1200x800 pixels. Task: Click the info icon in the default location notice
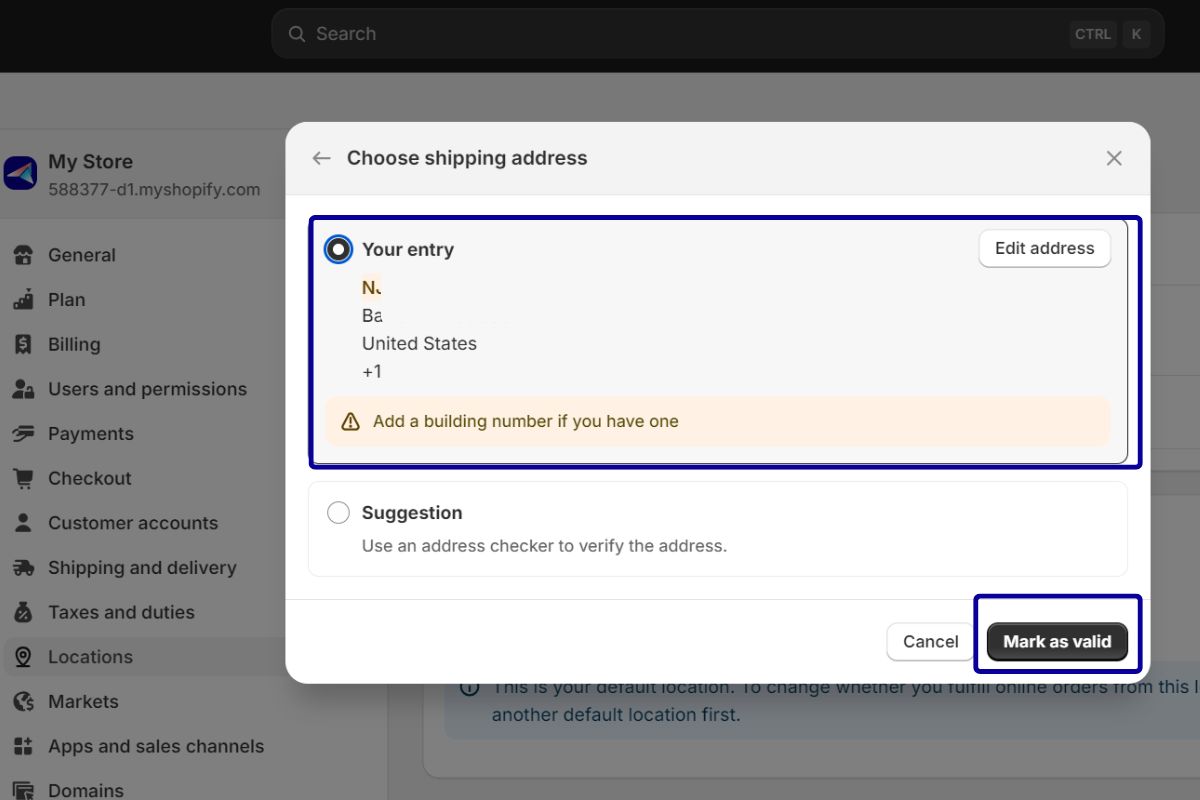(x=468, y=688)
